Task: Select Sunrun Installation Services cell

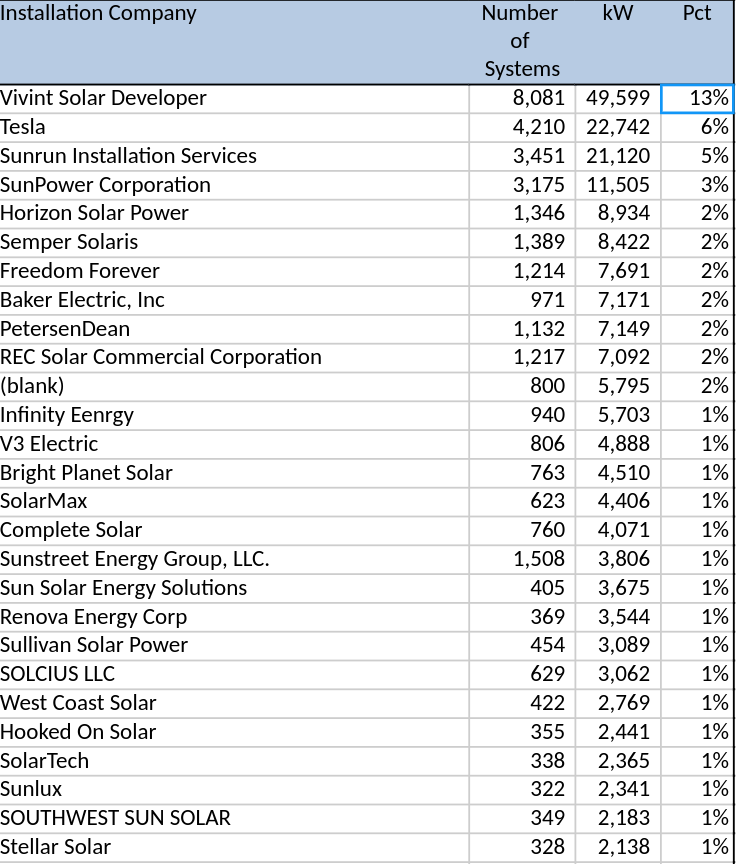Action: coord(234,156)
